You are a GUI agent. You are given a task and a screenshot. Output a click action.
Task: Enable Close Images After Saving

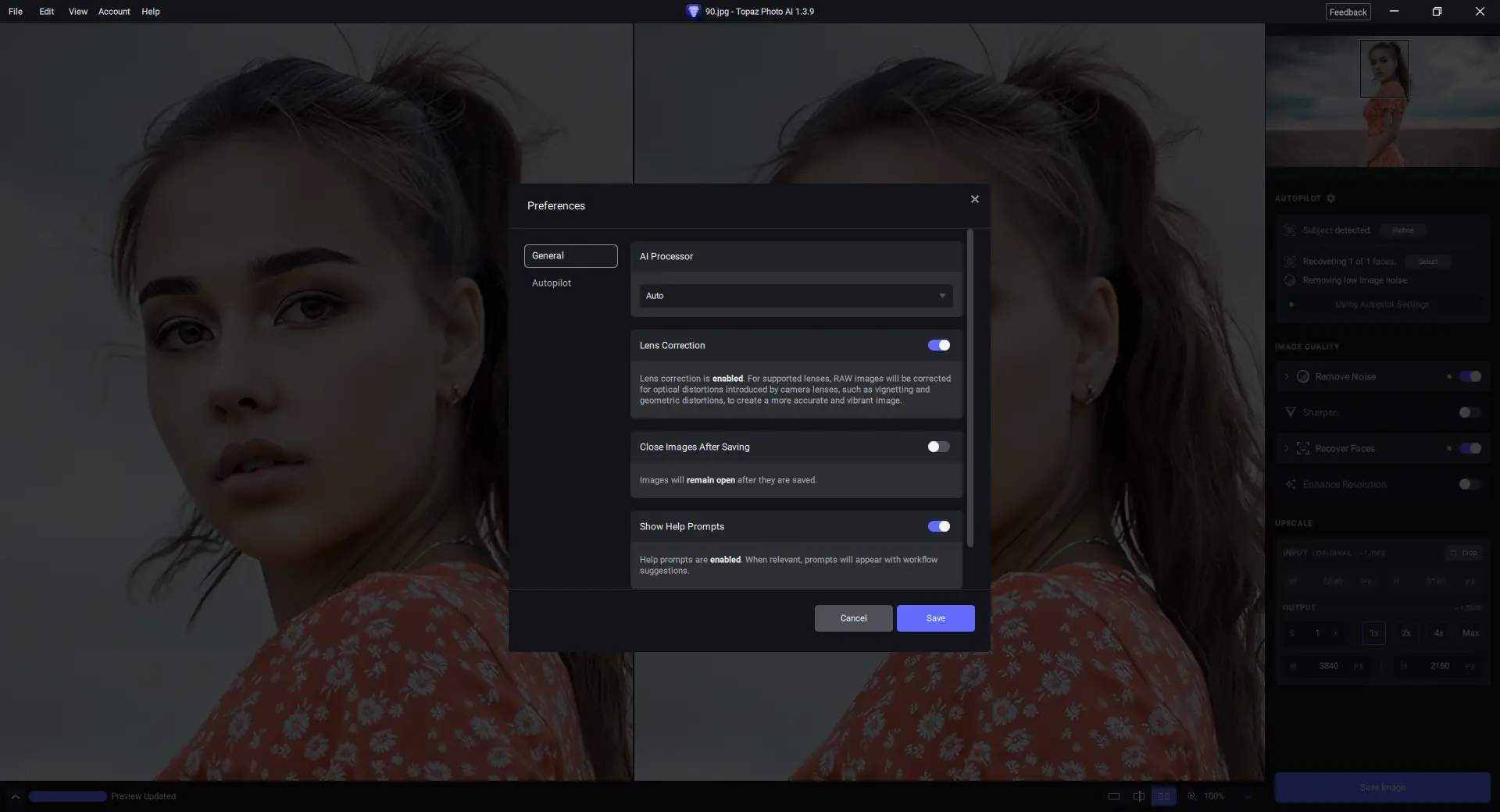[939, 447]
